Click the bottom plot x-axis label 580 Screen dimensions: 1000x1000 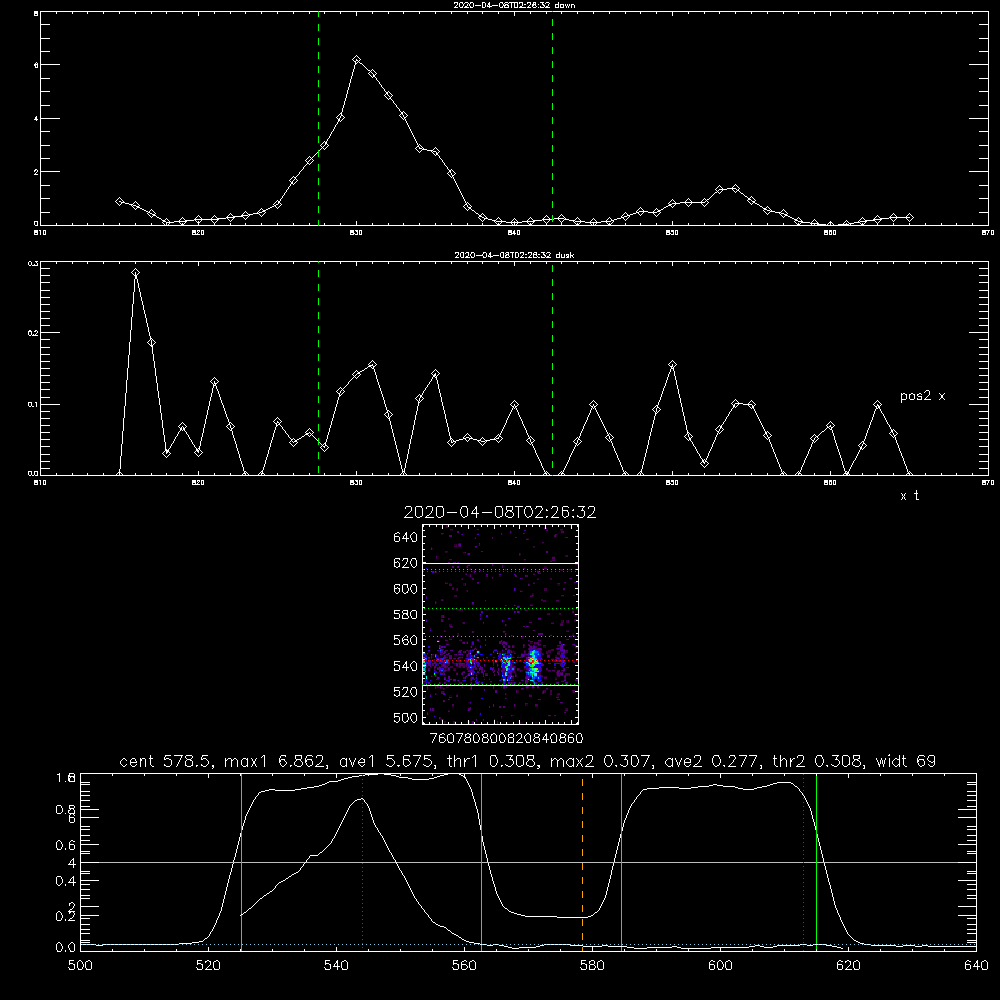click(592, 966)
